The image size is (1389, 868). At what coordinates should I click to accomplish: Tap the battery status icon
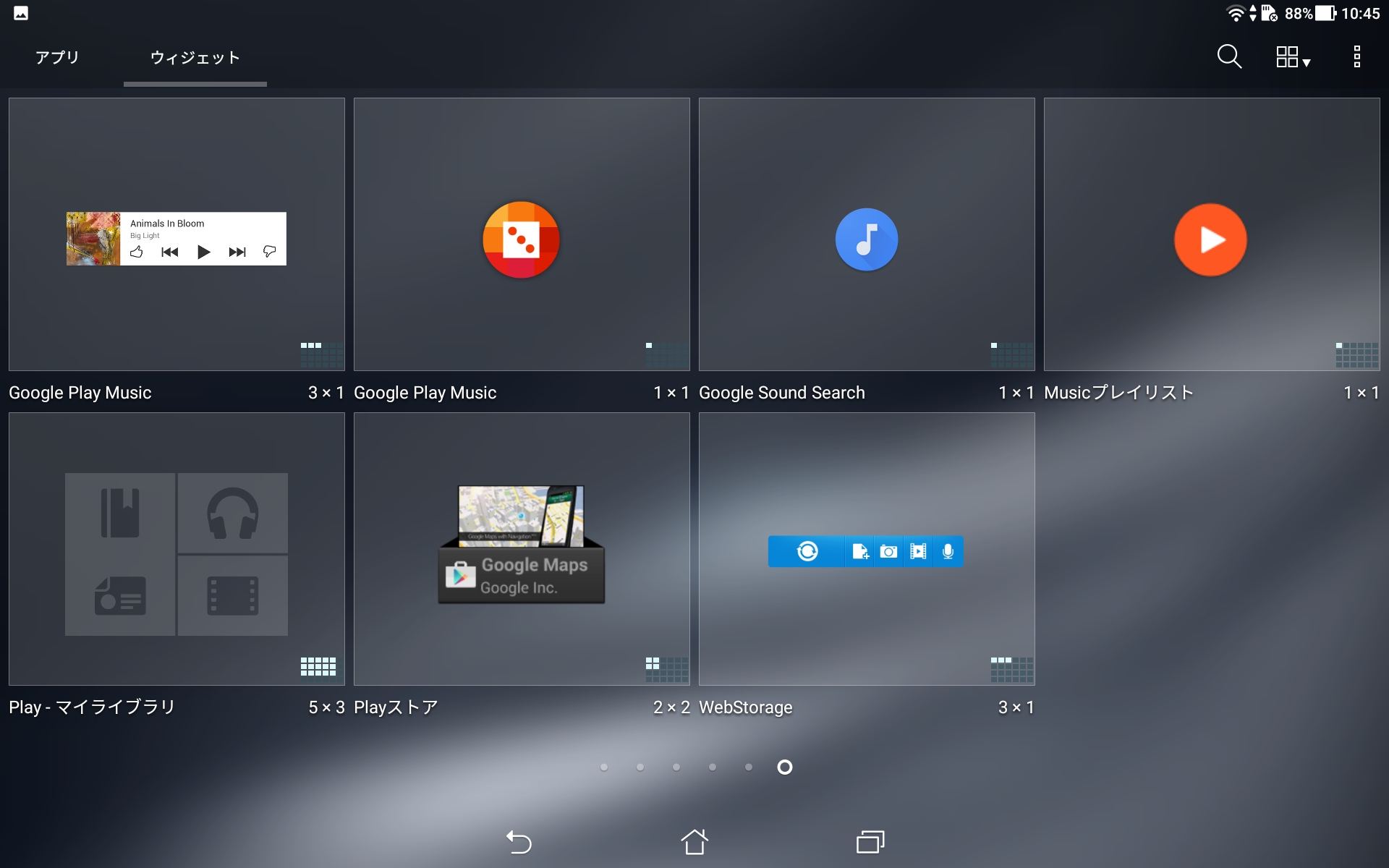(x=1325, y=13)
